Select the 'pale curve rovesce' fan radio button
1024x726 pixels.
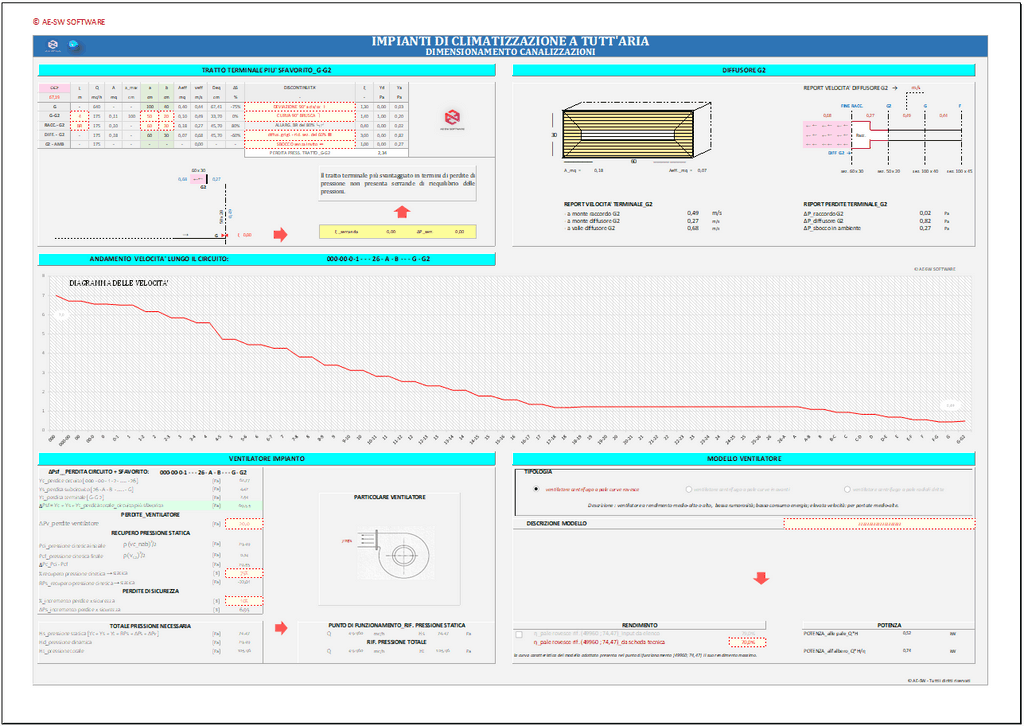537,489
